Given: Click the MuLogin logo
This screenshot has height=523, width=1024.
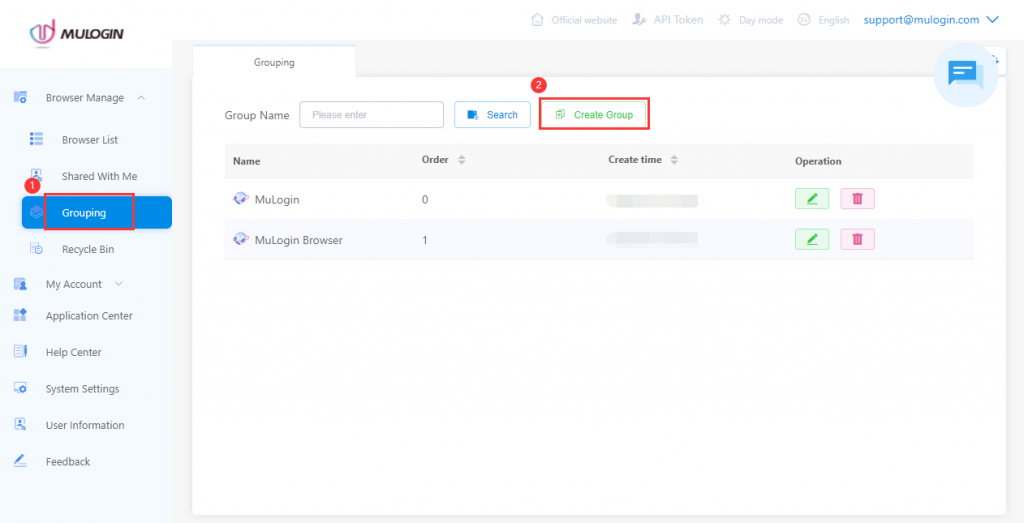Looking at the screenshot, I should 76,33.
